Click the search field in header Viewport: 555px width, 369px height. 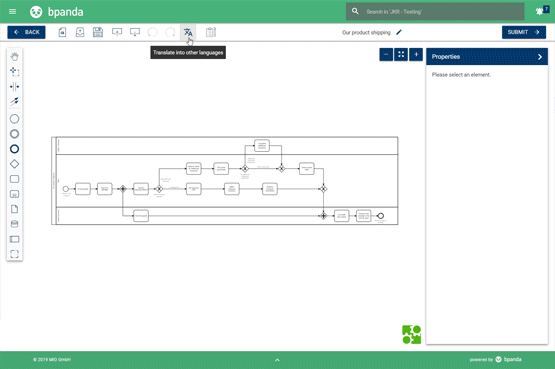pyautogui.click(x=435, y=12)
